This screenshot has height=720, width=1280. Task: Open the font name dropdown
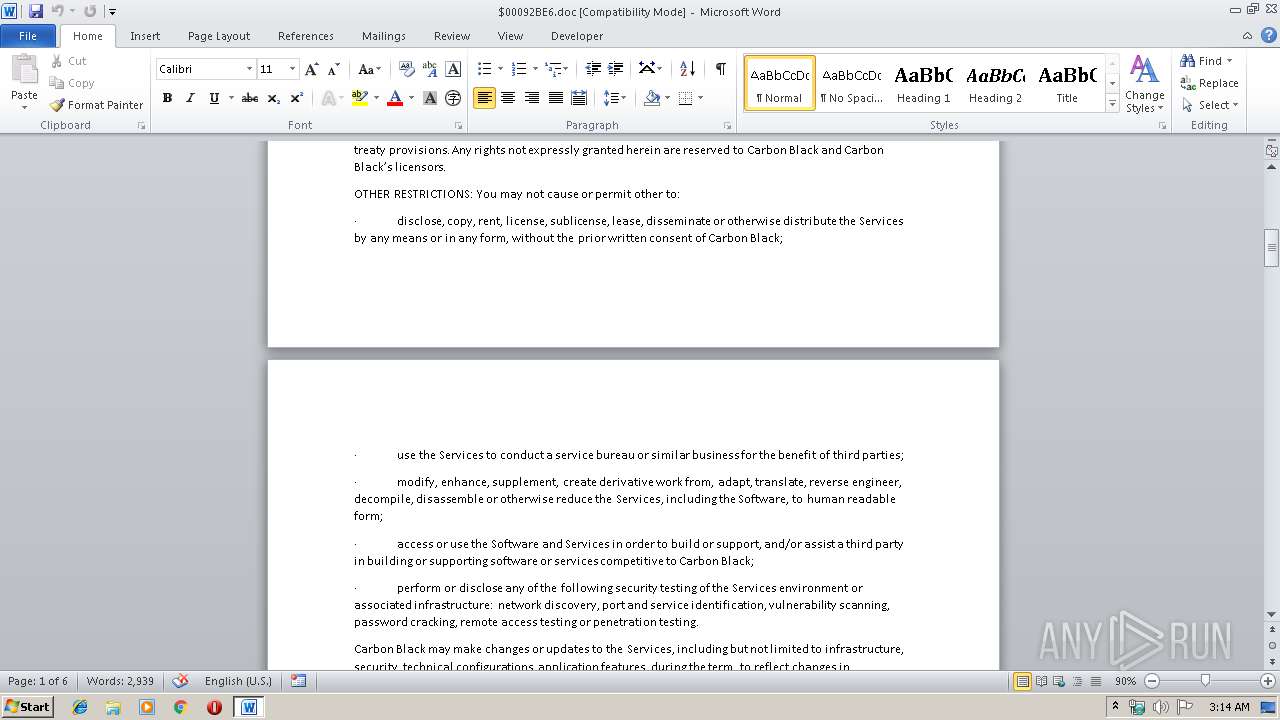pyautogui.click(x=249, y=69)
